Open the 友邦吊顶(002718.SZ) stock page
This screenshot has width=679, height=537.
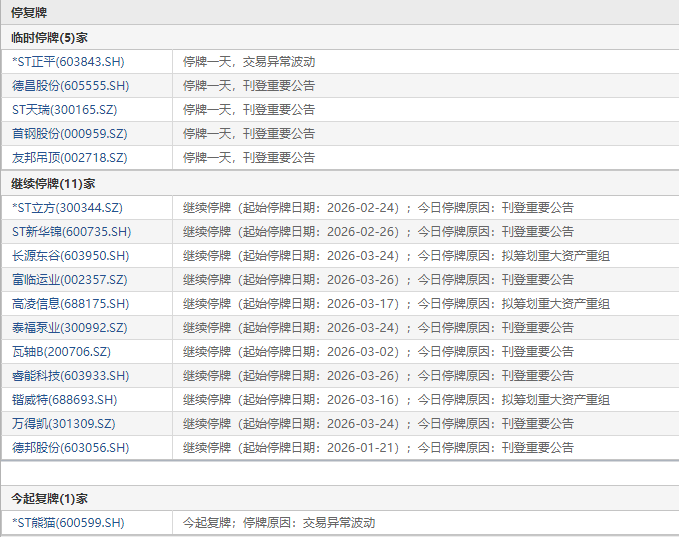(x=69, y=158)
